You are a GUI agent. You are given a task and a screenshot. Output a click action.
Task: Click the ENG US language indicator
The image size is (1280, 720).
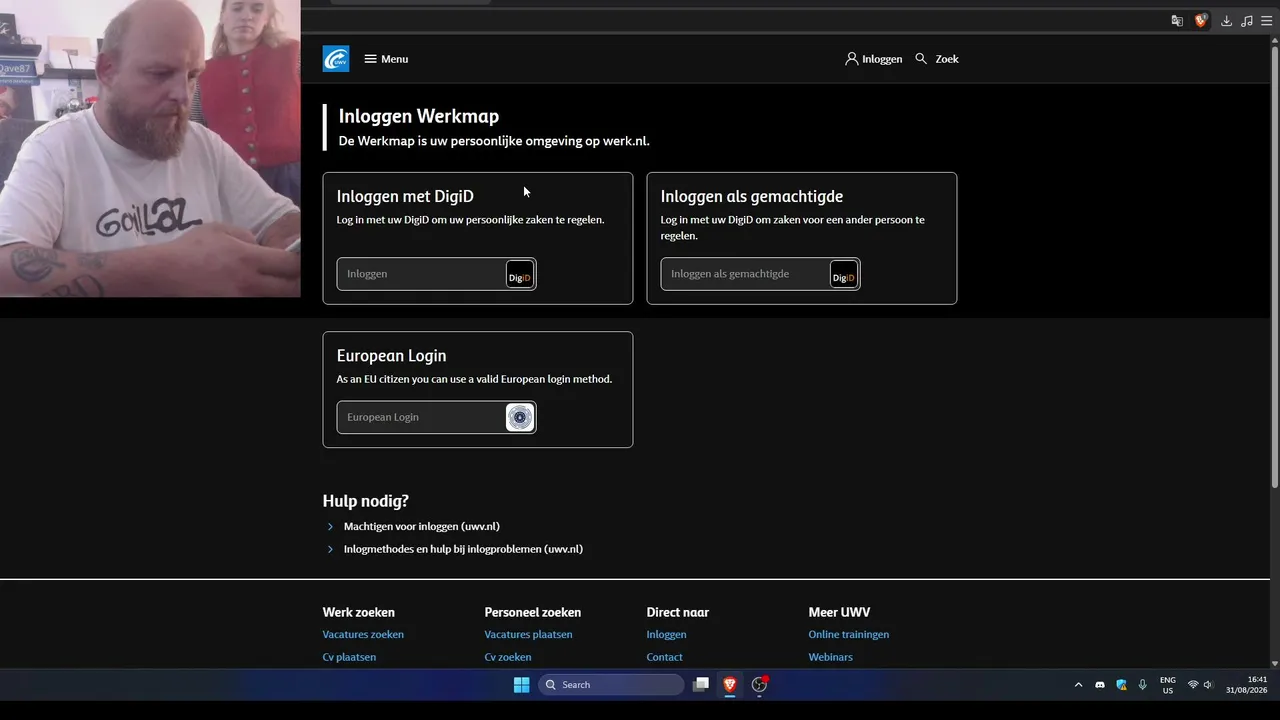tap(1167, 685)
